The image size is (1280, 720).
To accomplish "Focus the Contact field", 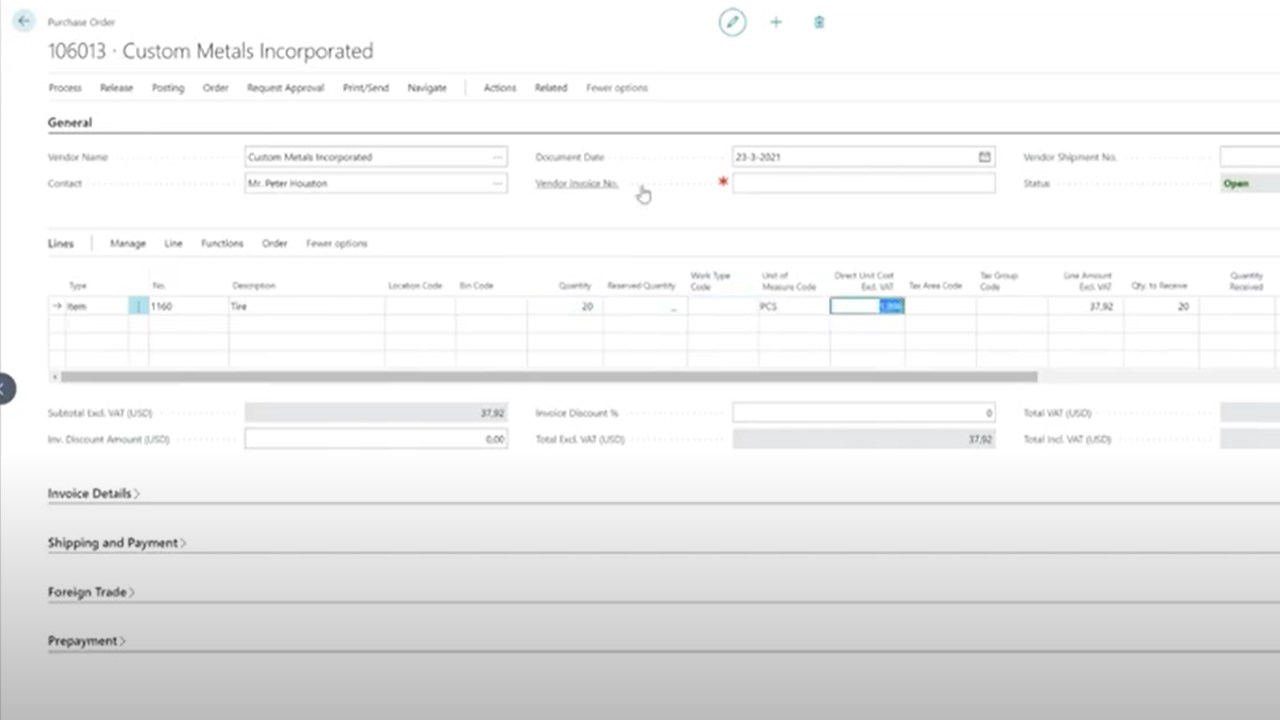I will [376, 183].
